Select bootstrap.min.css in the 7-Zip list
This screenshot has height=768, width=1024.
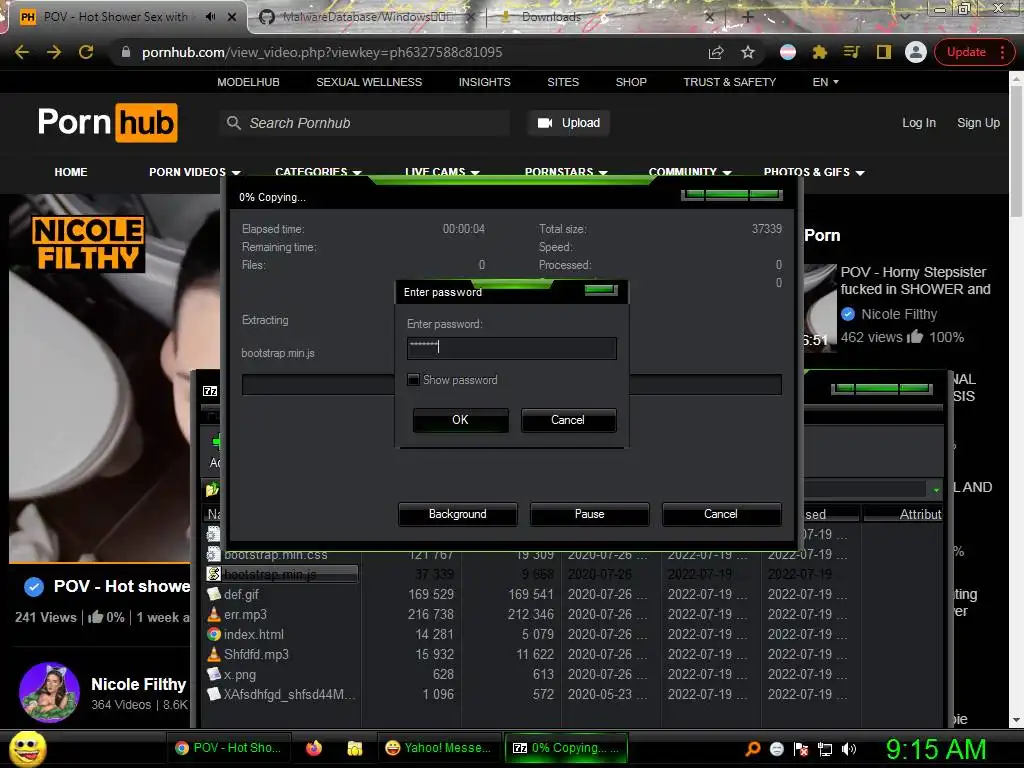coord(275,556)
